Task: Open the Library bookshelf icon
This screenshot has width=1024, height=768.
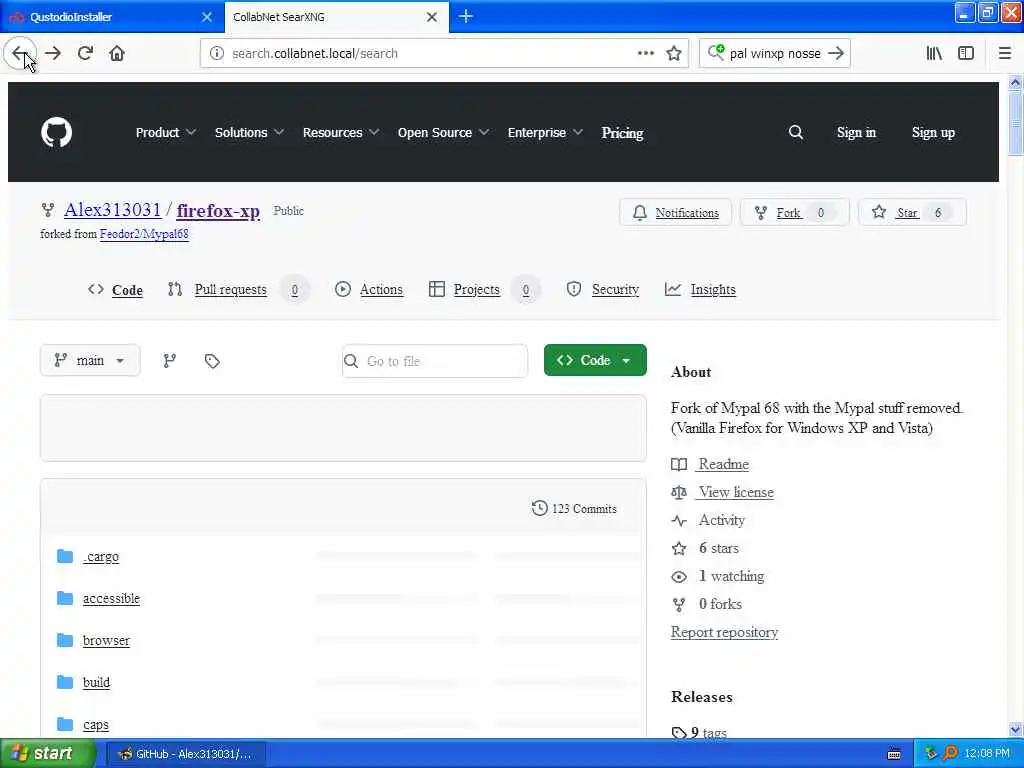Action: pos(934,53)
